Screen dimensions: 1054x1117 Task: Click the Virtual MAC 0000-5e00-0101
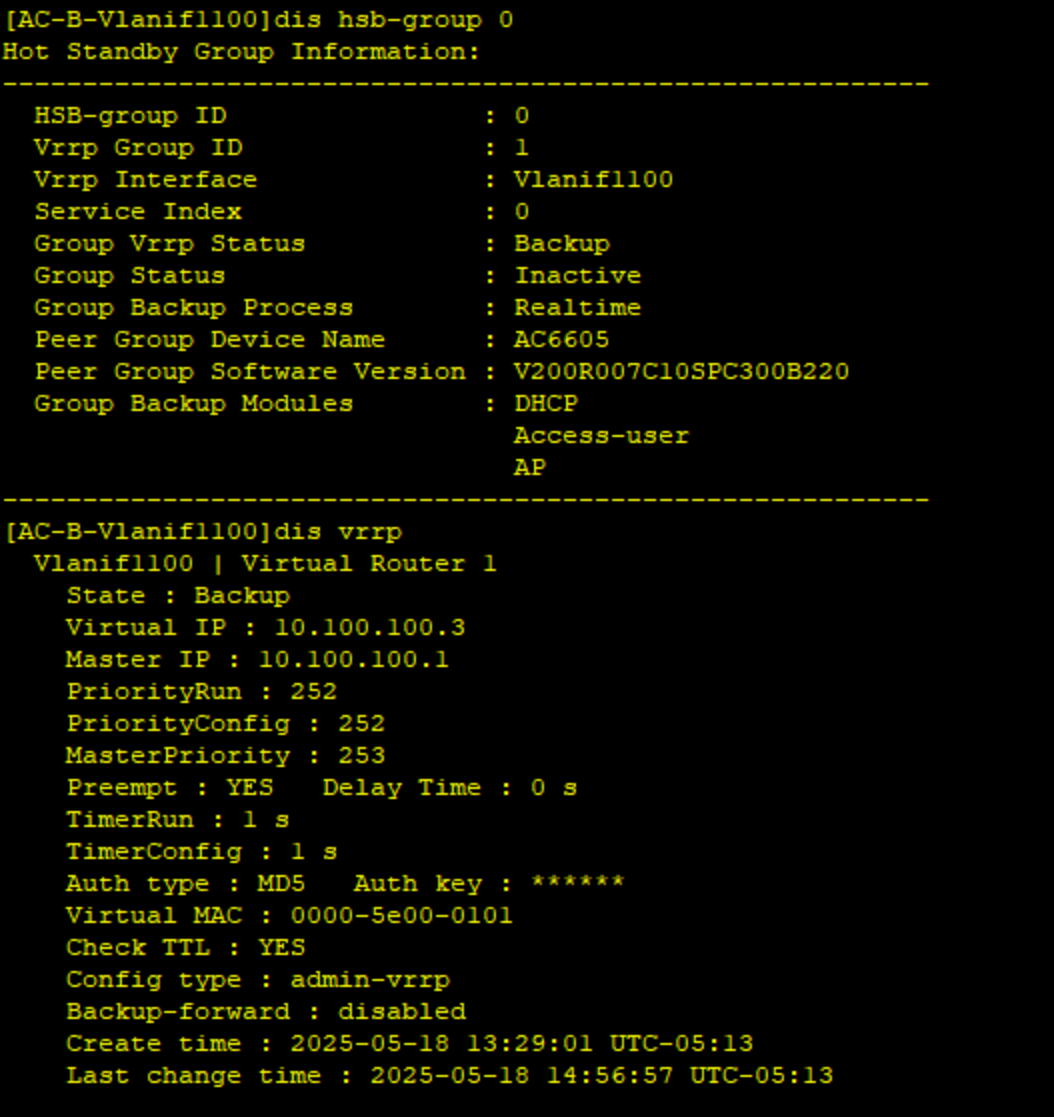click(402, 915)
